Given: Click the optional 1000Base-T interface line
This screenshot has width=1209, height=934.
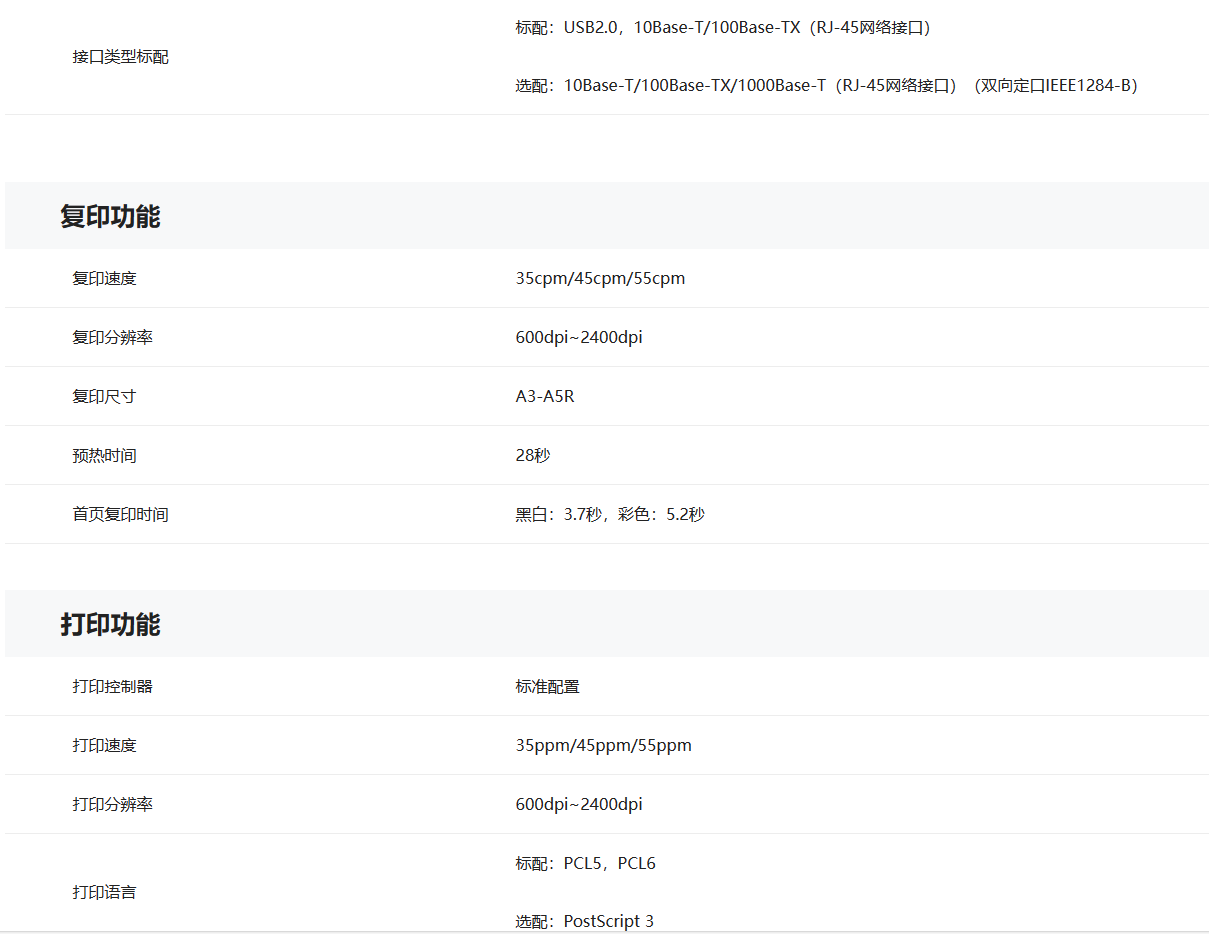Looking at the screenshot, I should tap(826, 86).
